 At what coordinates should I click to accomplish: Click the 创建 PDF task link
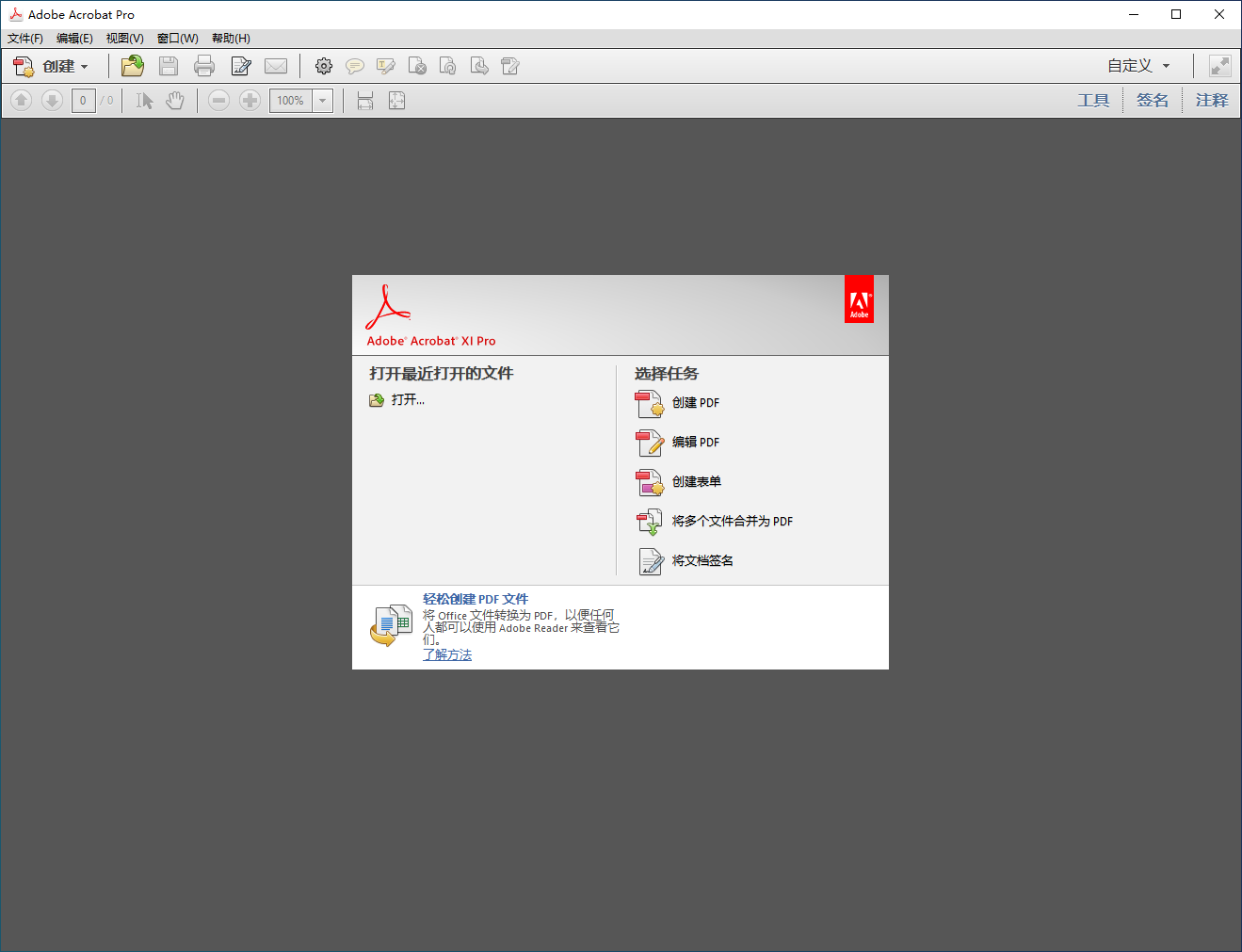696,403
